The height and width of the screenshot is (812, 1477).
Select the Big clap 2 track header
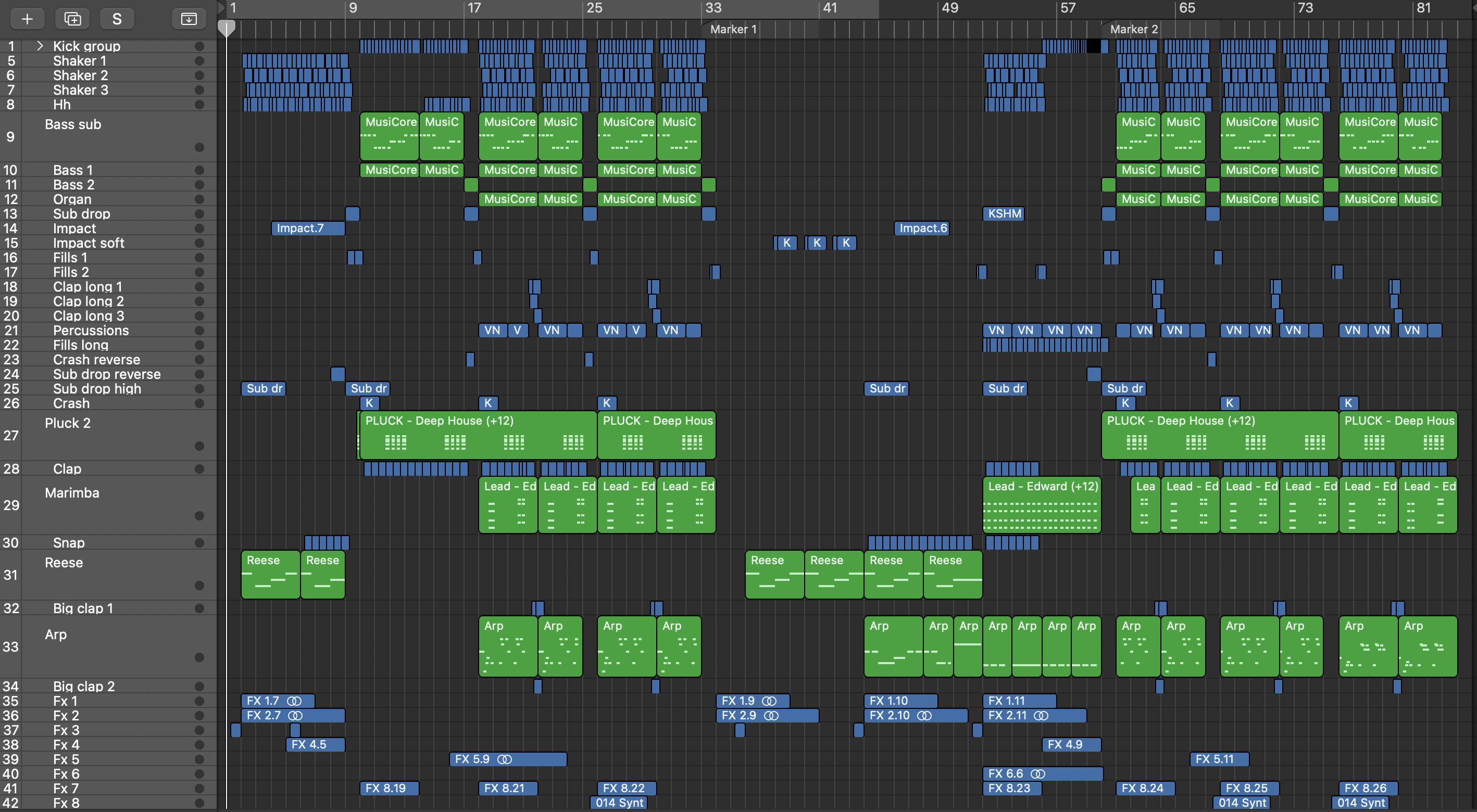point(109,686)
